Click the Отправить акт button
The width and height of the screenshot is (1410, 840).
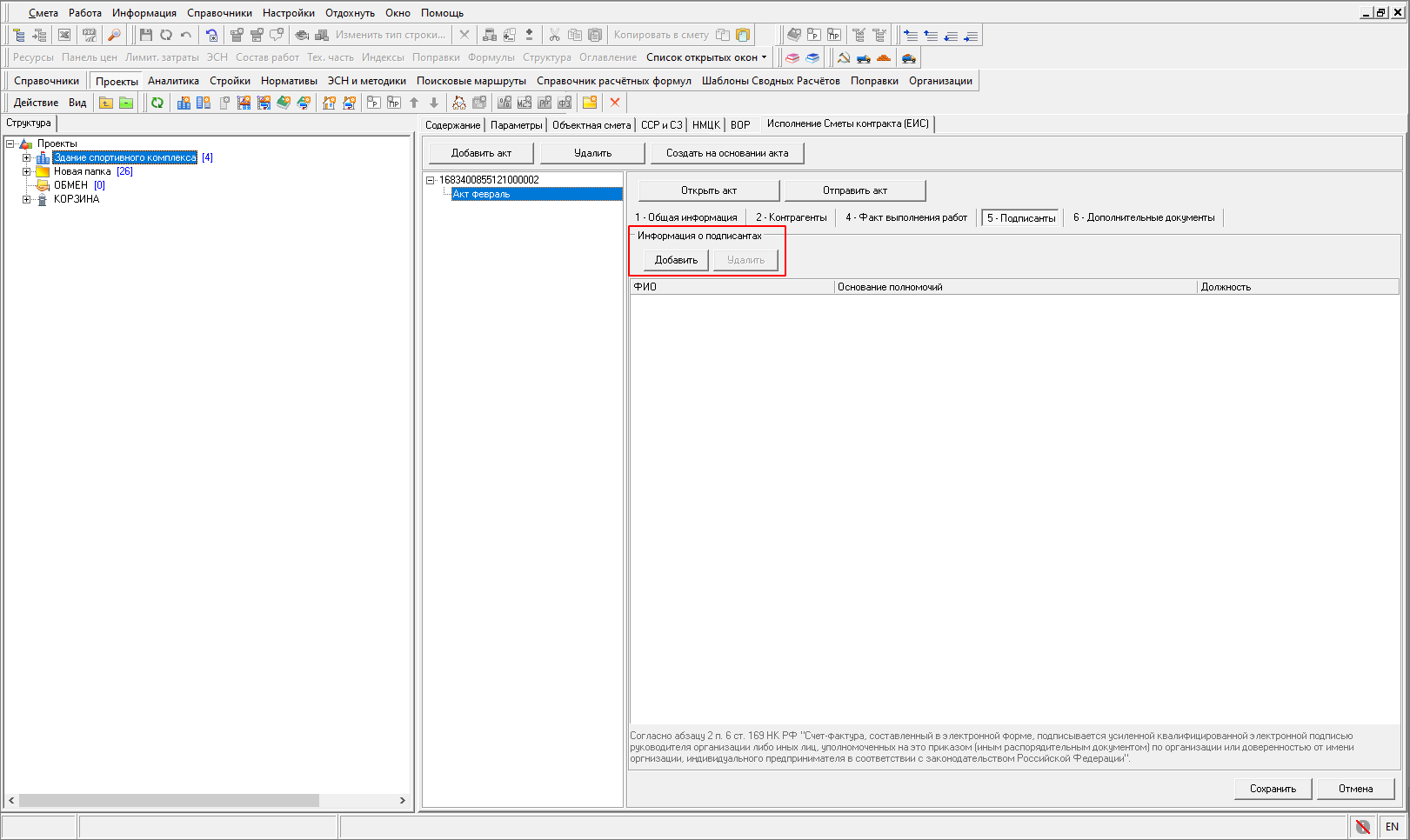pyautogui.click(x=854, y=190)
